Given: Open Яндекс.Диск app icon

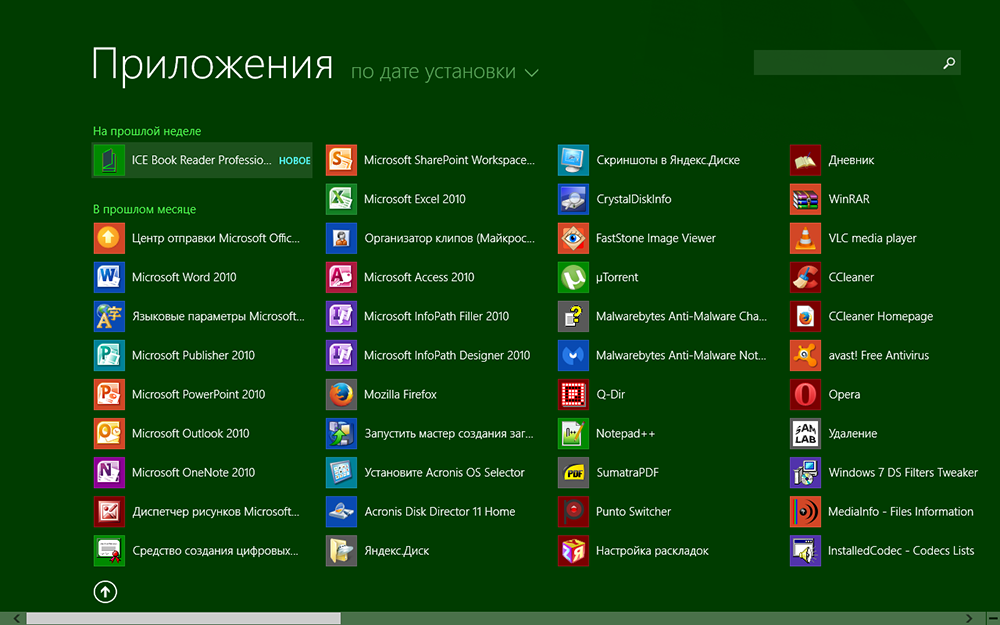Looking at the screenshot, I should [341, 550].
